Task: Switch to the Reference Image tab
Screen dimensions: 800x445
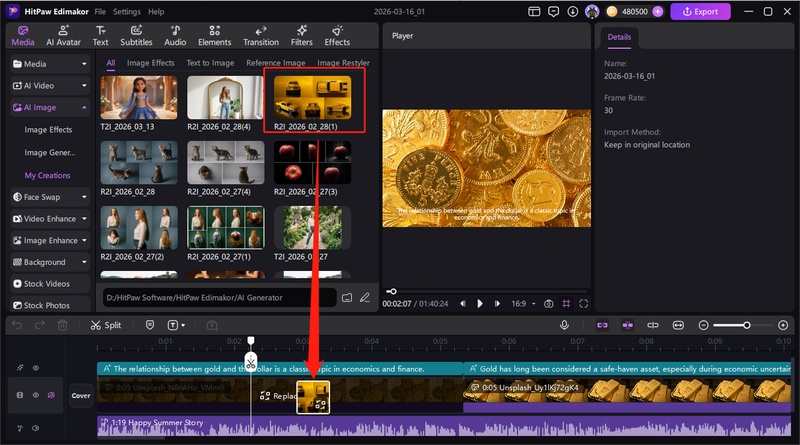Action: click(276, 63)
